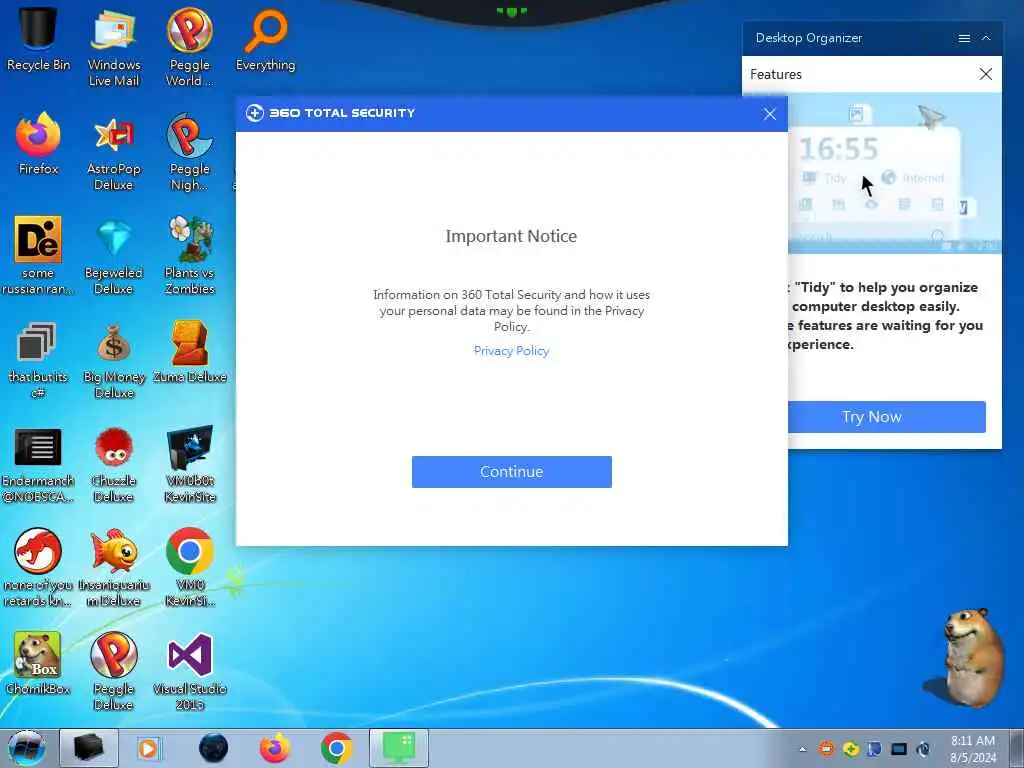
Task: Click the Show desktop strip on taskbar
Action: coord(1019,748)
